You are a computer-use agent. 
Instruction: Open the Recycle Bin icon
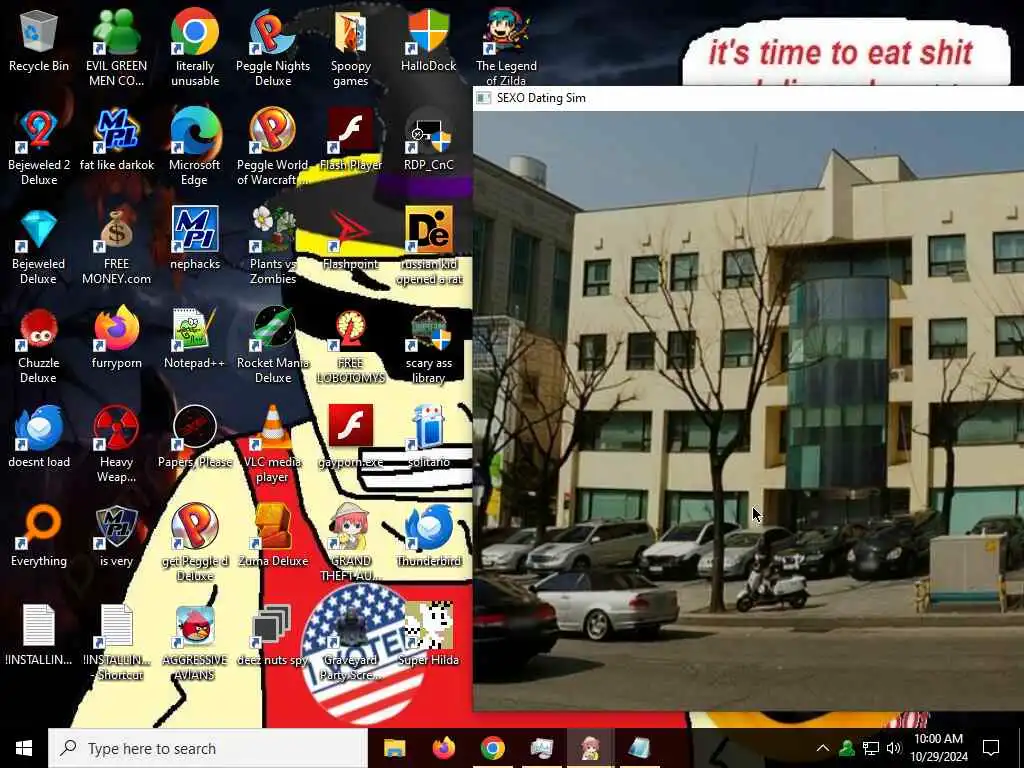click(39, 42)
